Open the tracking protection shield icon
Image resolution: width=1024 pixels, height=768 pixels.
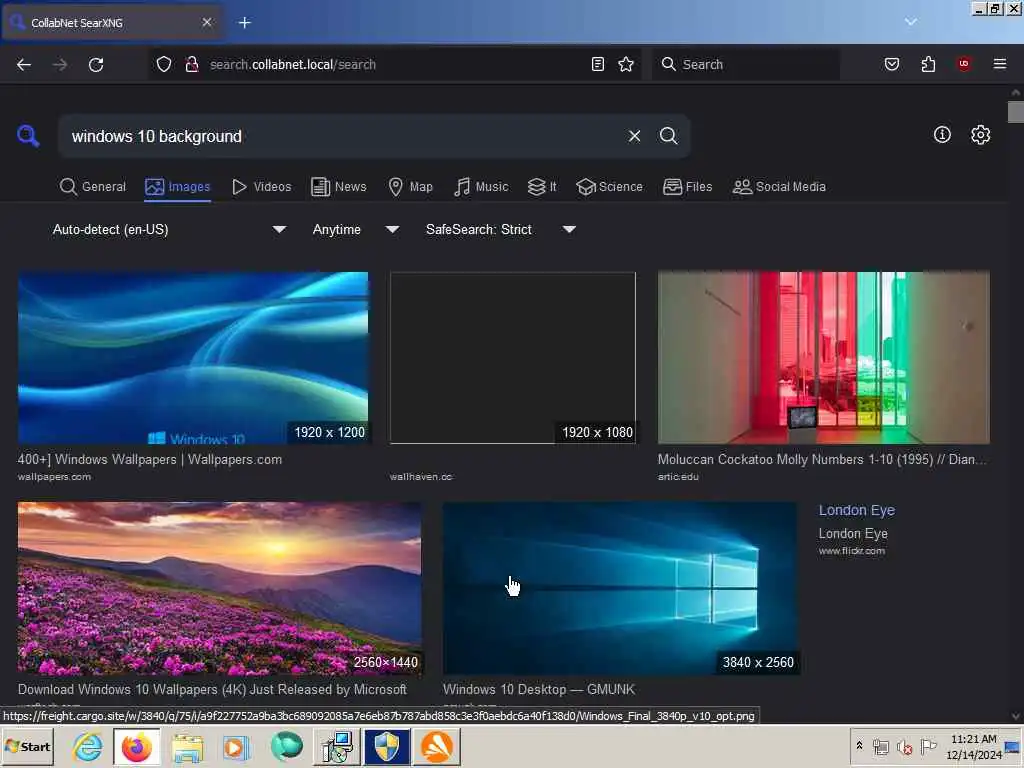tap(164, 64)
